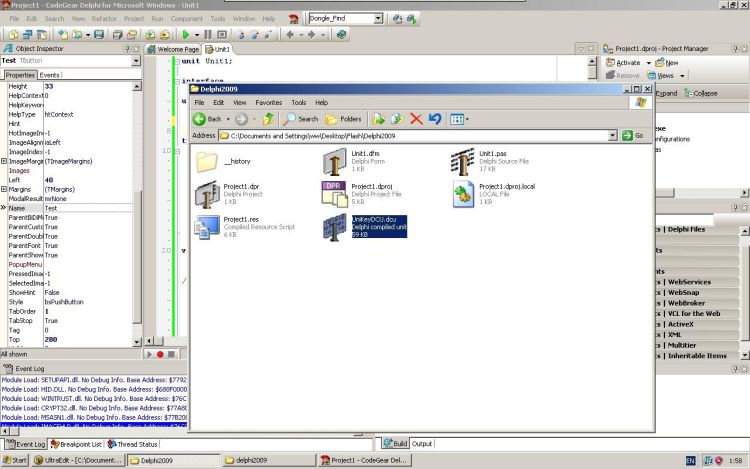
Task: Click the Delphi Help book icon
Action: click(341, 34)
